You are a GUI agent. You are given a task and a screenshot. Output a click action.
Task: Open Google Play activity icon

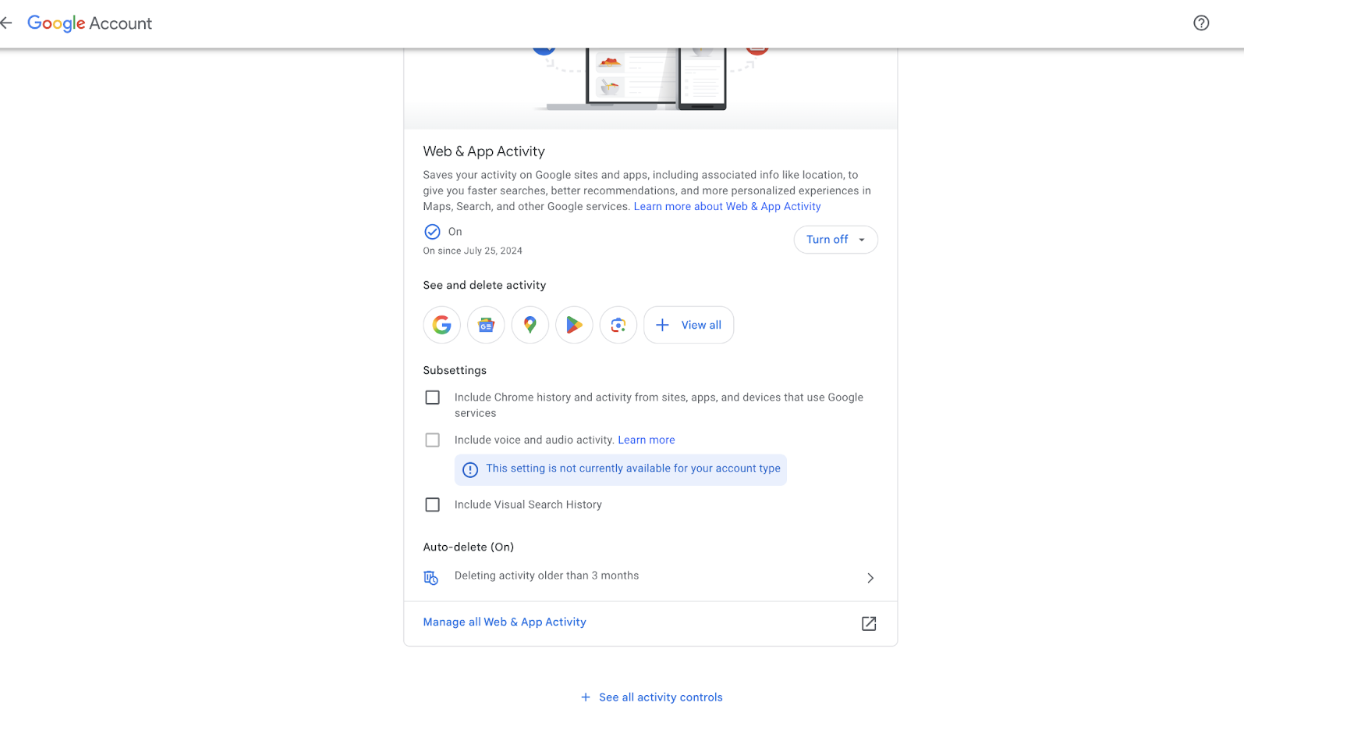tap(574, 325)
